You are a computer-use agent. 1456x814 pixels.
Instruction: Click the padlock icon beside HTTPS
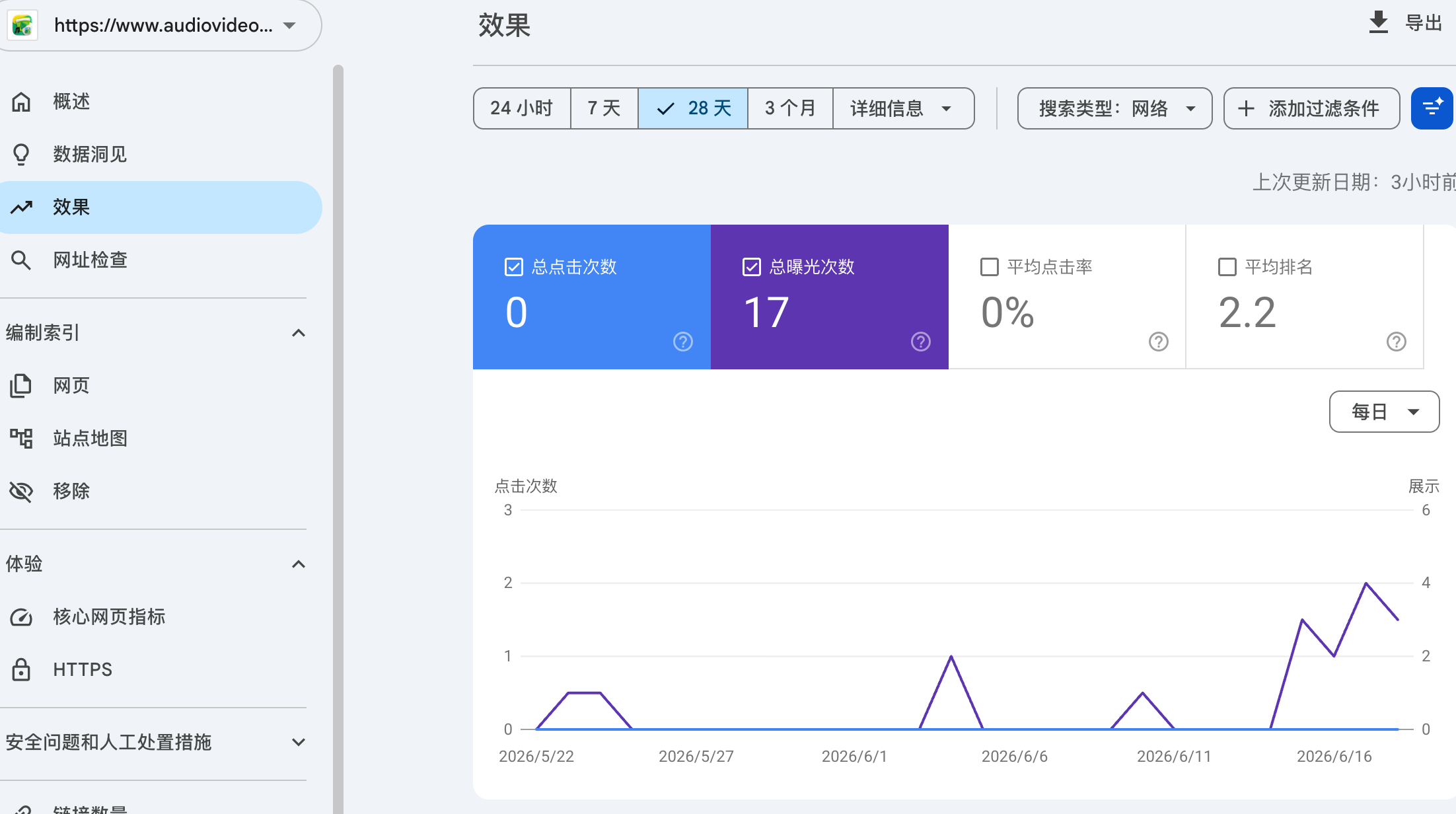click(21, 670)
